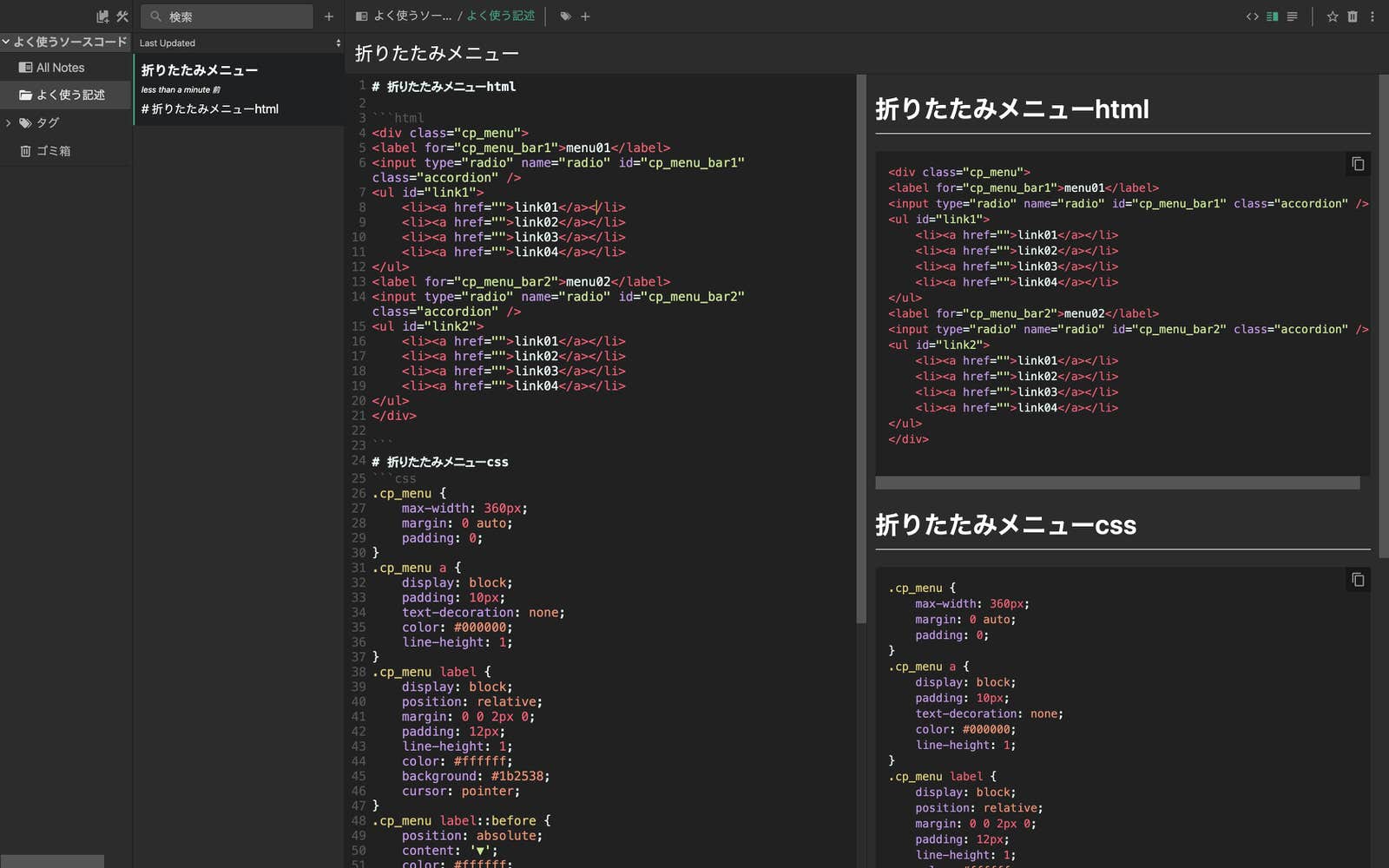Click the 折りたたみメニューhtml preview heading

coord(1012,109)
